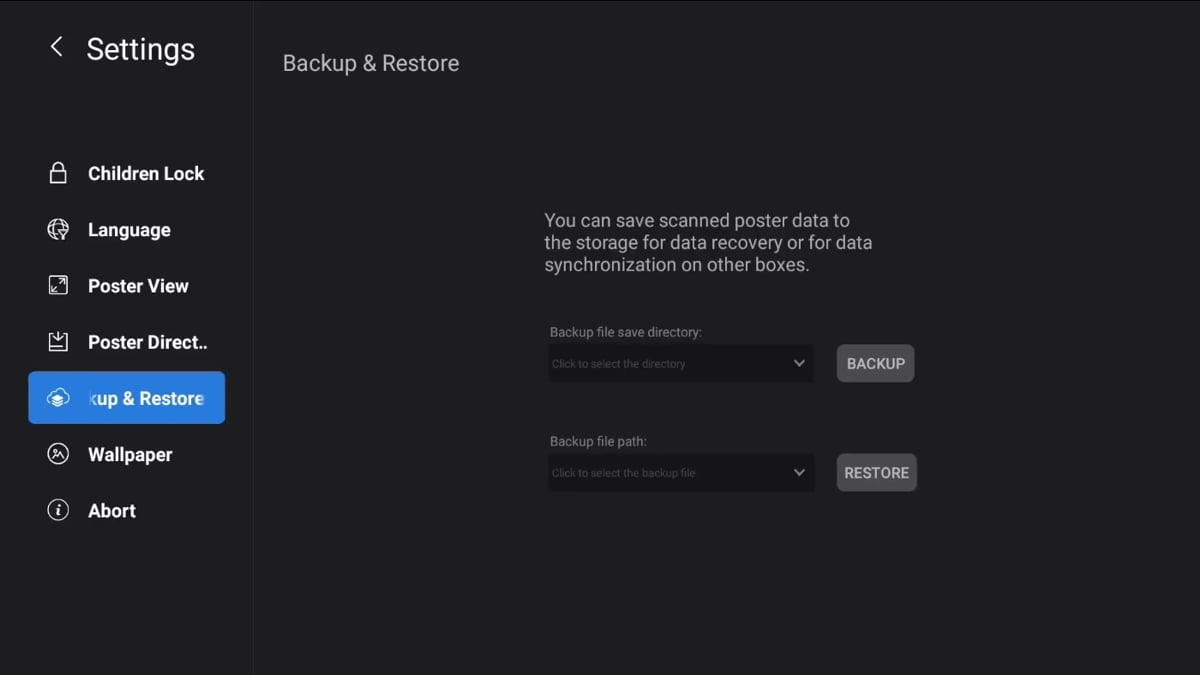Viewport: 1200px width, 675px height.
Task: Expand the backup file path dropdown arrow
Action: pos(799,472)
